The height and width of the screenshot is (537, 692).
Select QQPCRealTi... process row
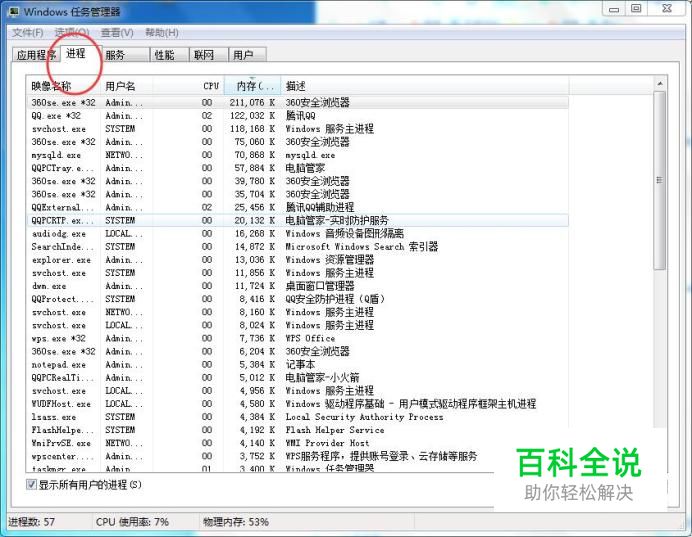point(297,378)
